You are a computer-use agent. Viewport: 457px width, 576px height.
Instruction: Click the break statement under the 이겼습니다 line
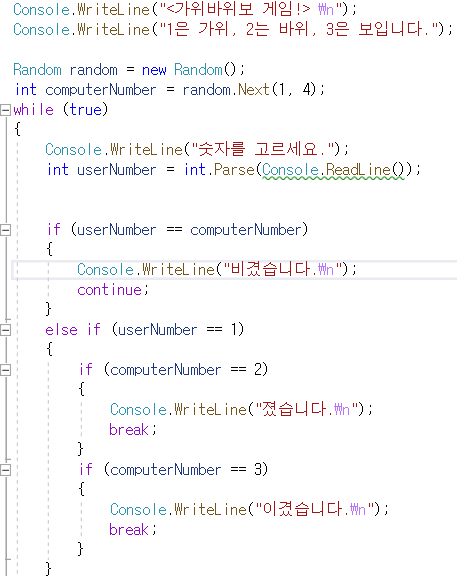(x=133, y=530)
